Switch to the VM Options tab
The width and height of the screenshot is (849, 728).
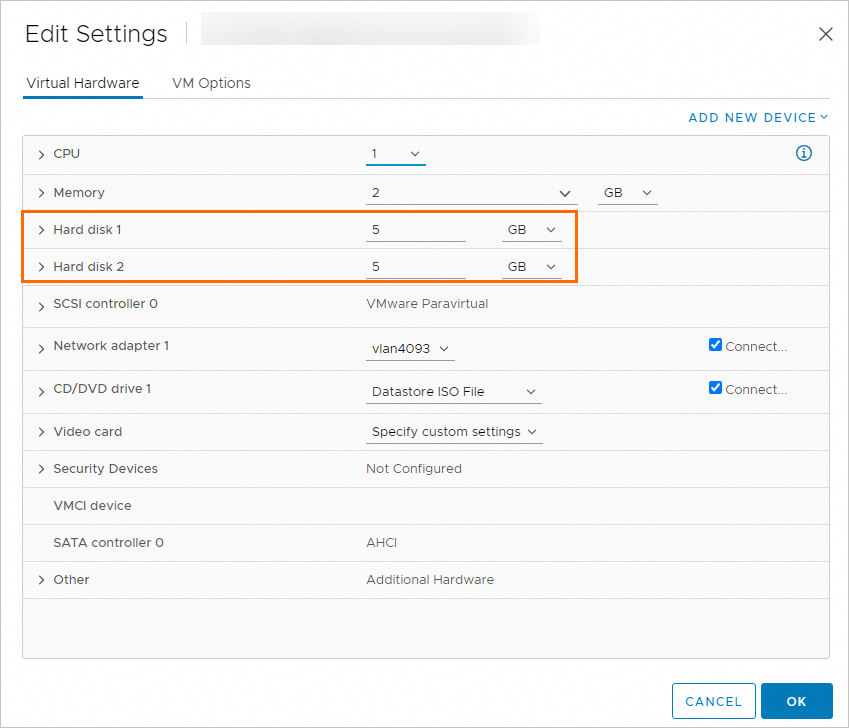(211, 83)
